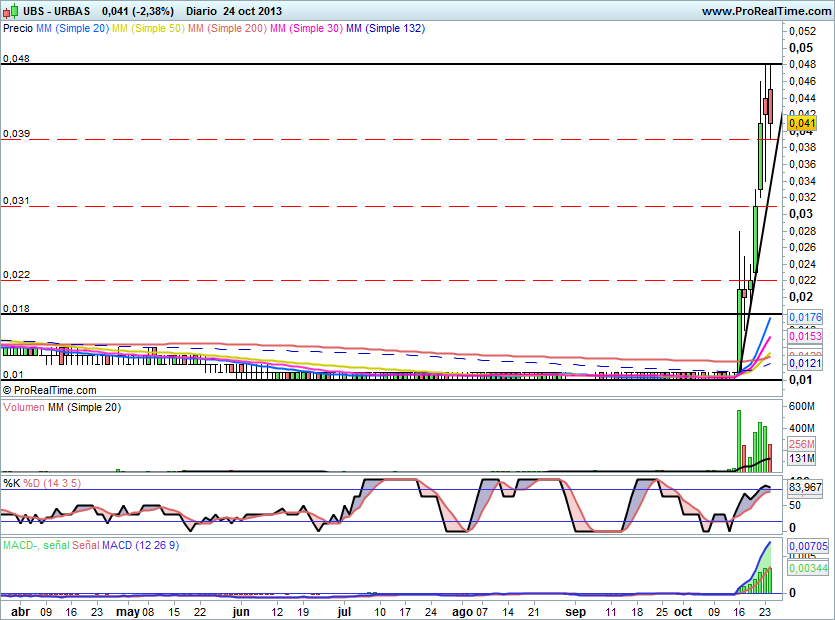This screenshot has width=835, height=620.
Task: Select the 0,031 red dashed line label
Action: click(15, 201)
